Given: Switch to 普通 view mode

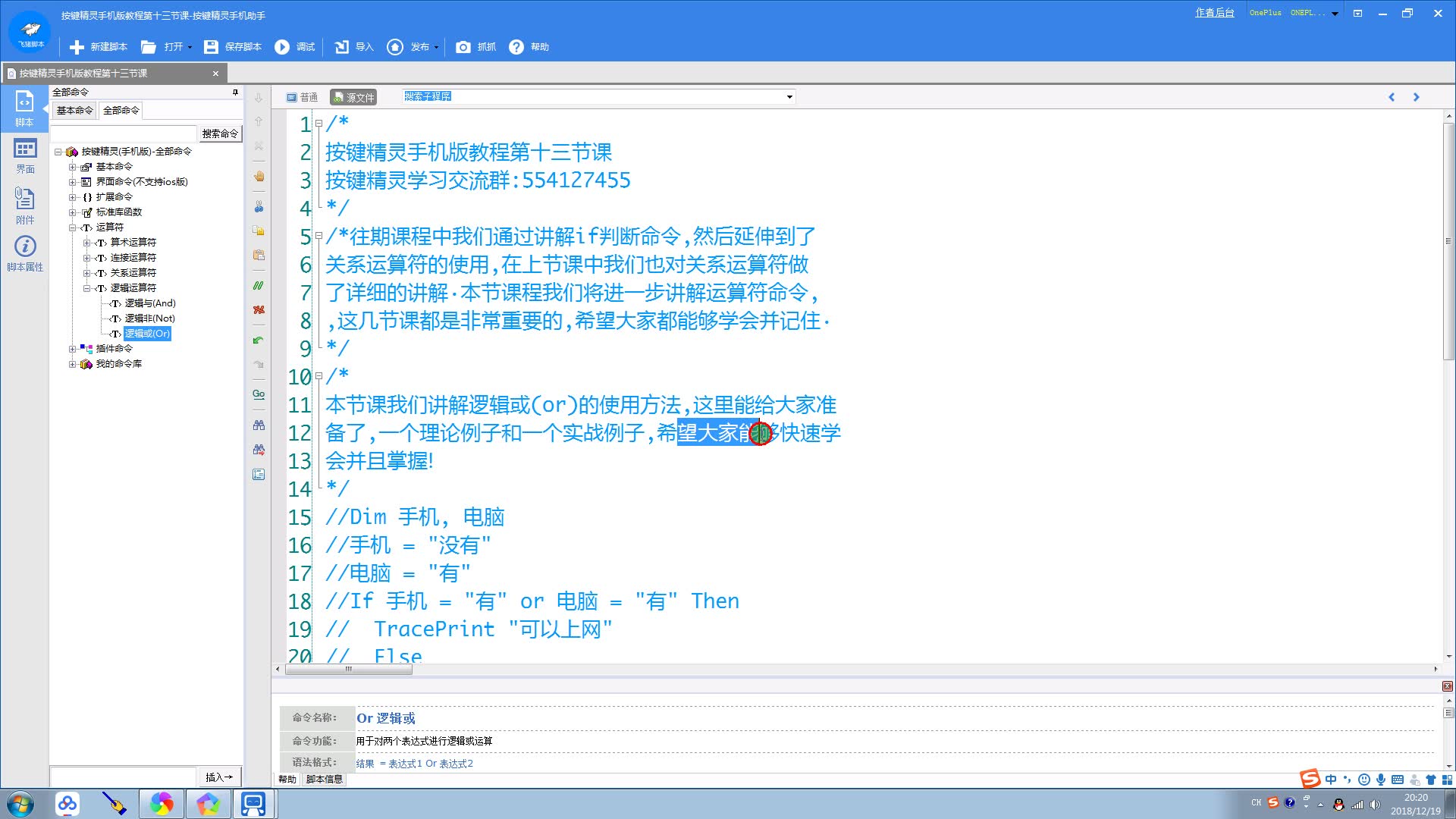Looking at the screenshot, I should [302, 97].
